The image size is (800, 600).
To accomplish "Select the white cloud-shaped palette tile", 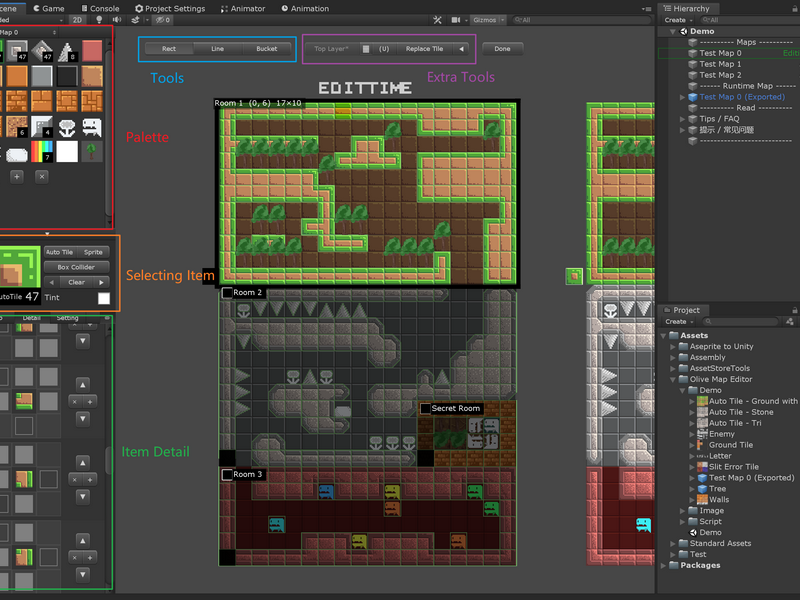I will click(17, 154).
